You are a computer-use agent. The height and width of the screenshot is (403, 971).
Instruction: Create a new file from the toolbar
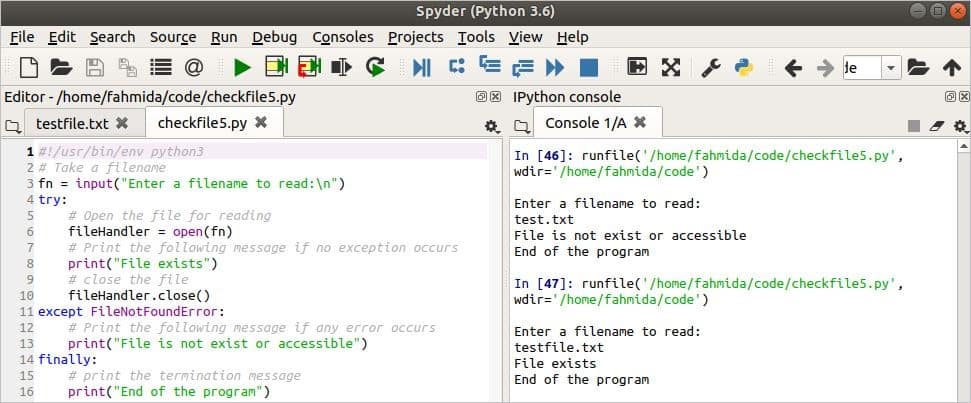29,67
